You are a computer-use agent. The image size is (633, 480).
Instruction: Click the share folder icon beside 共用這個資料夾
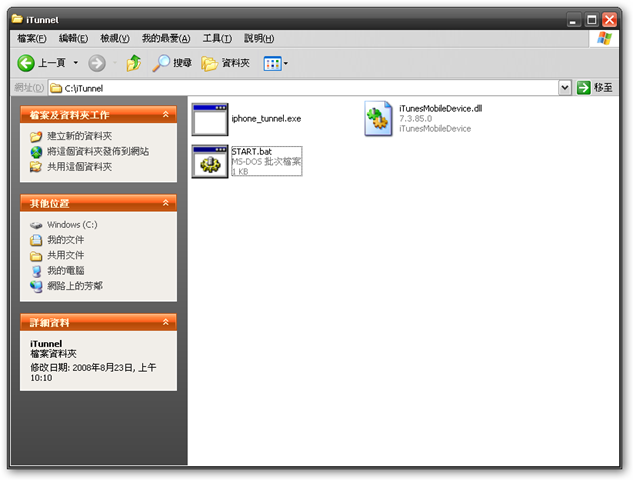tap(36, 167)
